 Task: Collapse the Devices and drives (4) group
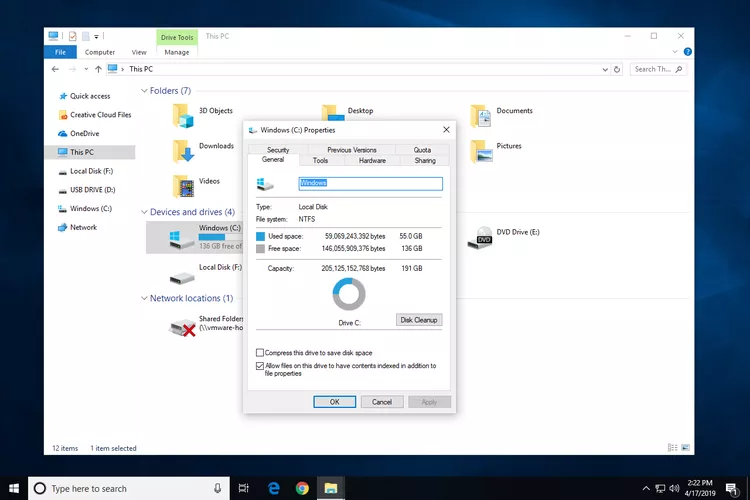pyautogui.click(x=144, y=211)
